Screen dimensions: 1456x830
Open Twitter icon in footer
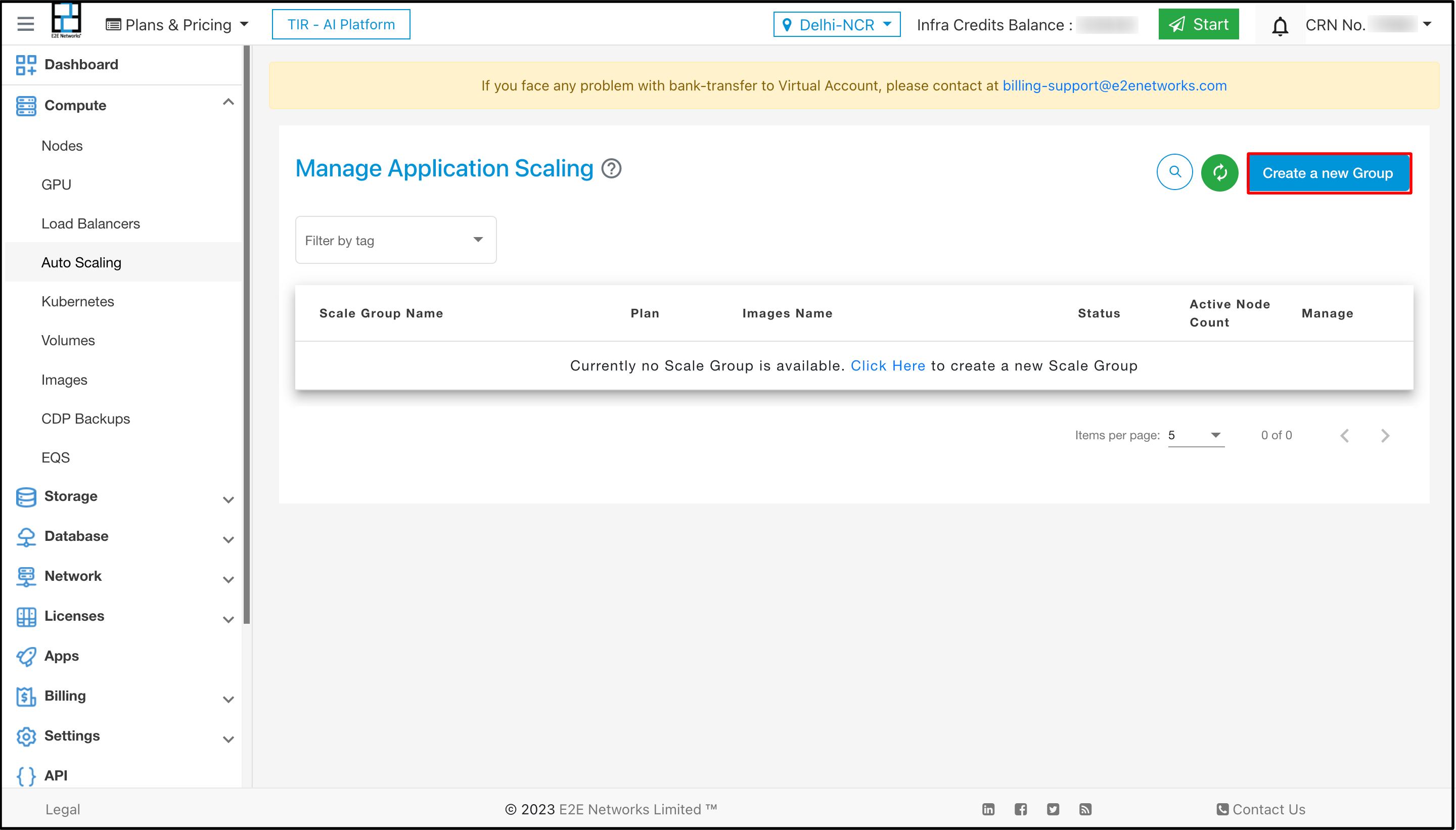click(x=1053, y=809)
